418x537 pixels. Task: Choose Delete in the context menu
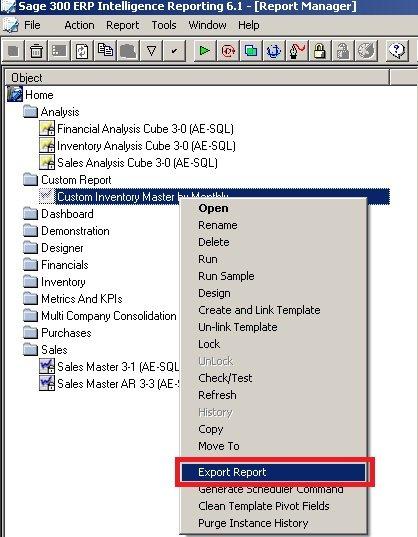[273, 242]
